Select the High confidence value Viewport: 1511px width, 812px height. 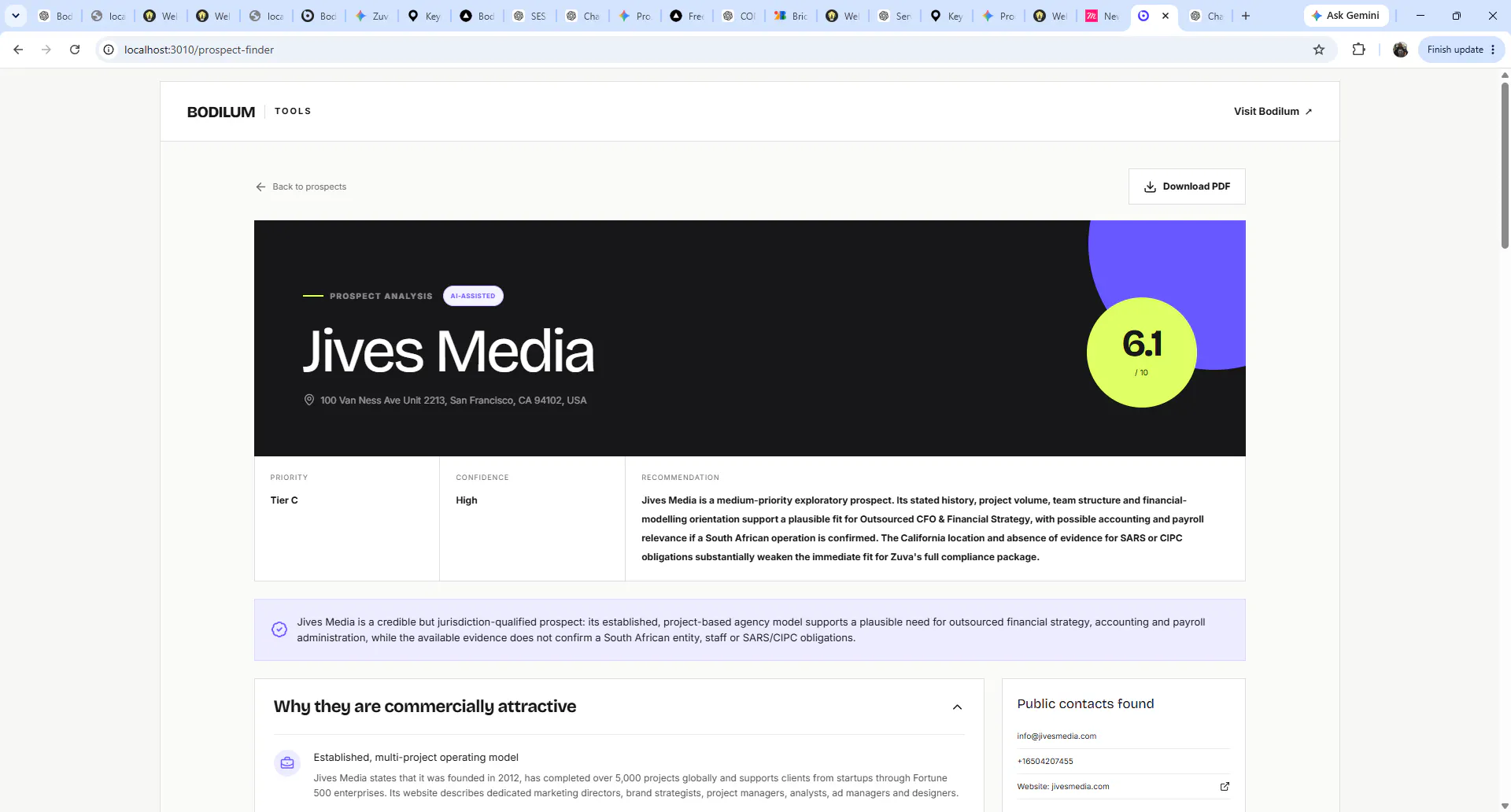click(x=467, y=500)
